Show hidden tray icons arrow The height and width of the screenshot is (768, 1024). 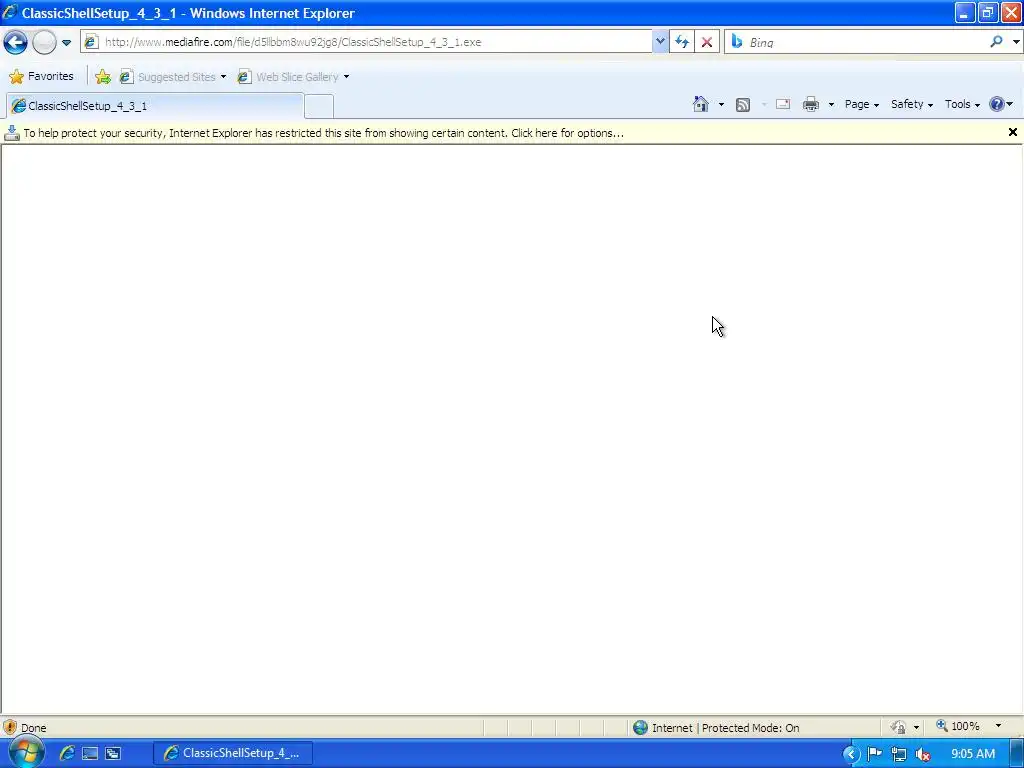[850, 754]
